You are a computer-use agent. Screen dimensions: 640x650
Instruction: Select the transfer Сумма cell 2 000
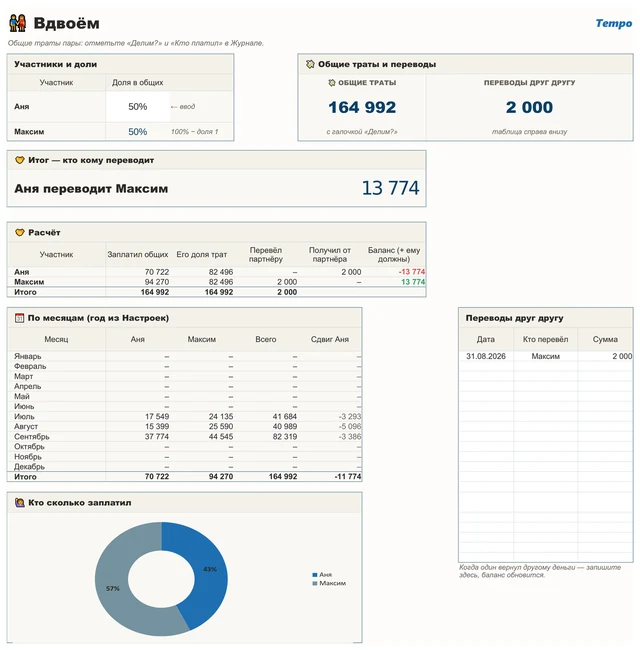tap(622, 356)
